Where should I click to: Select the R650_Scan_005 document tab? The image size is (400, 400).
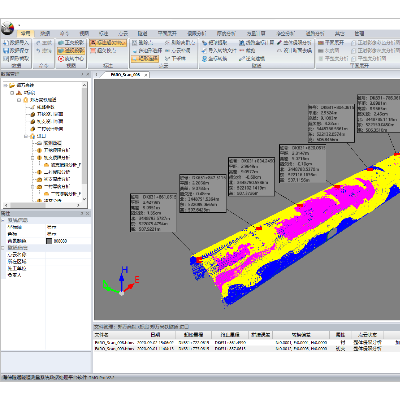(x=125, y=75)
